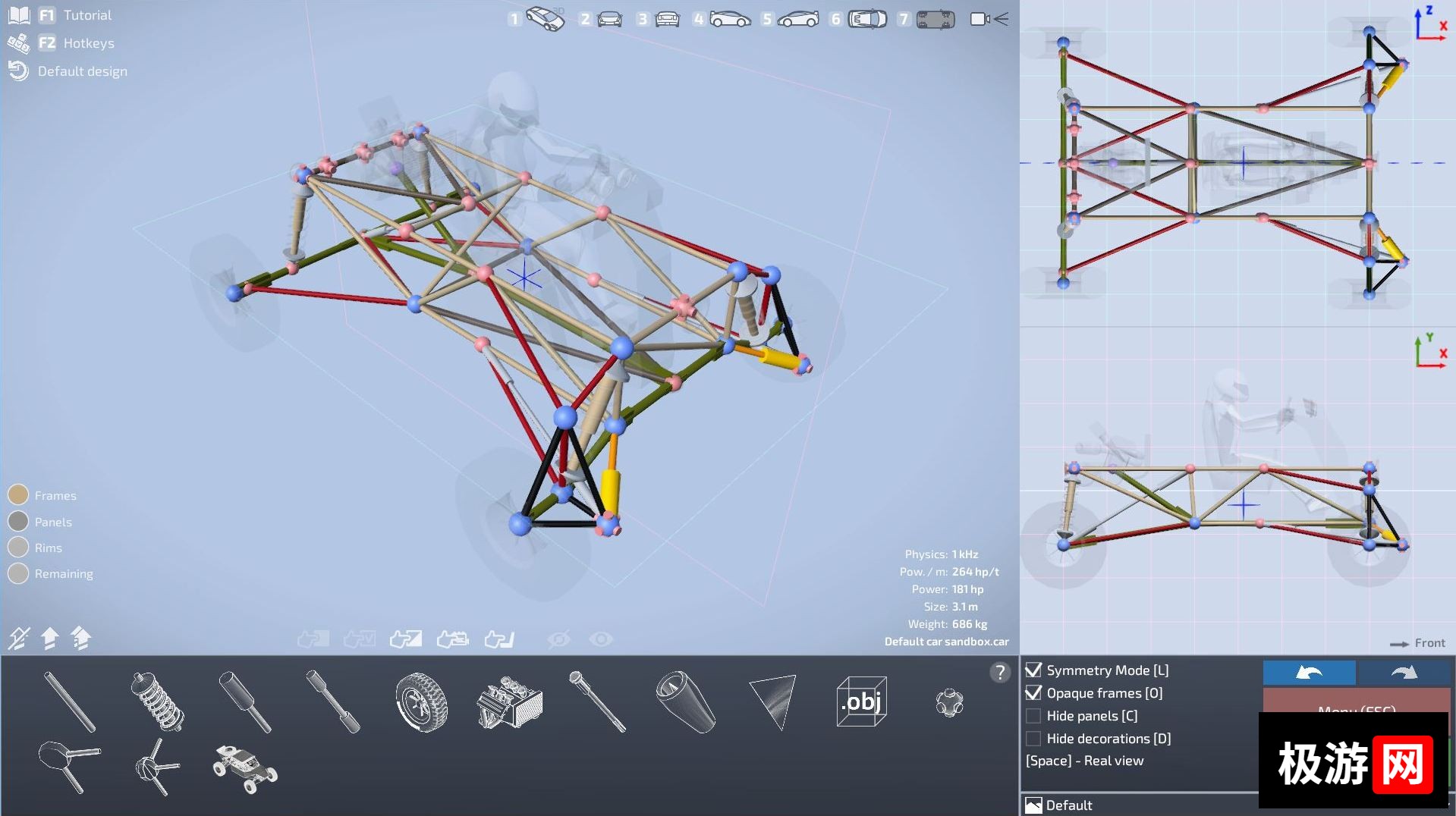Viewport: 1456px width, 816px height.
Task: Reset to Default design
Action: tap(68, 71)
